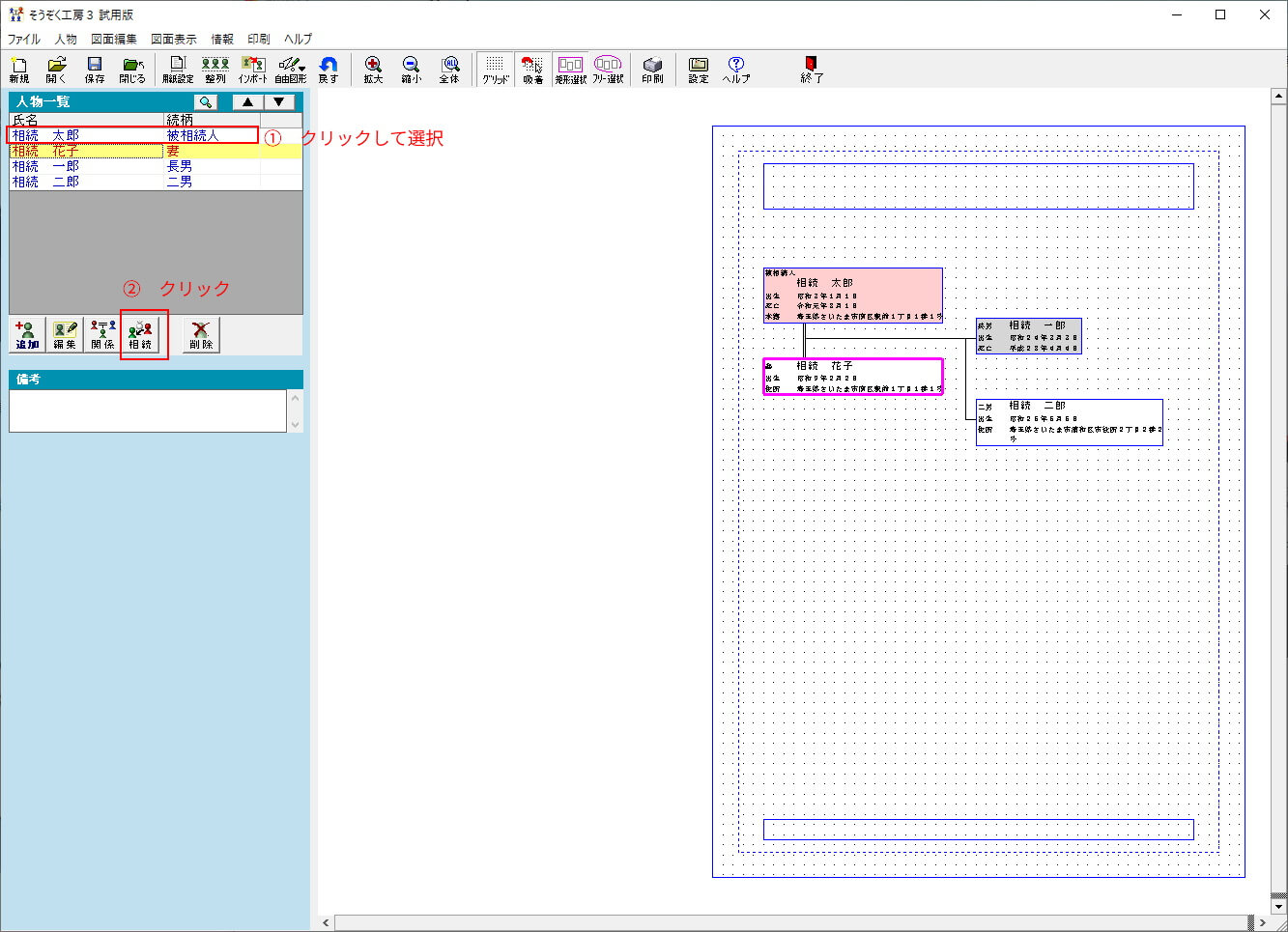Screen dimensions: 1288x932
Task: Zoom in with the 拡大 icon
Action: [373, 70]
